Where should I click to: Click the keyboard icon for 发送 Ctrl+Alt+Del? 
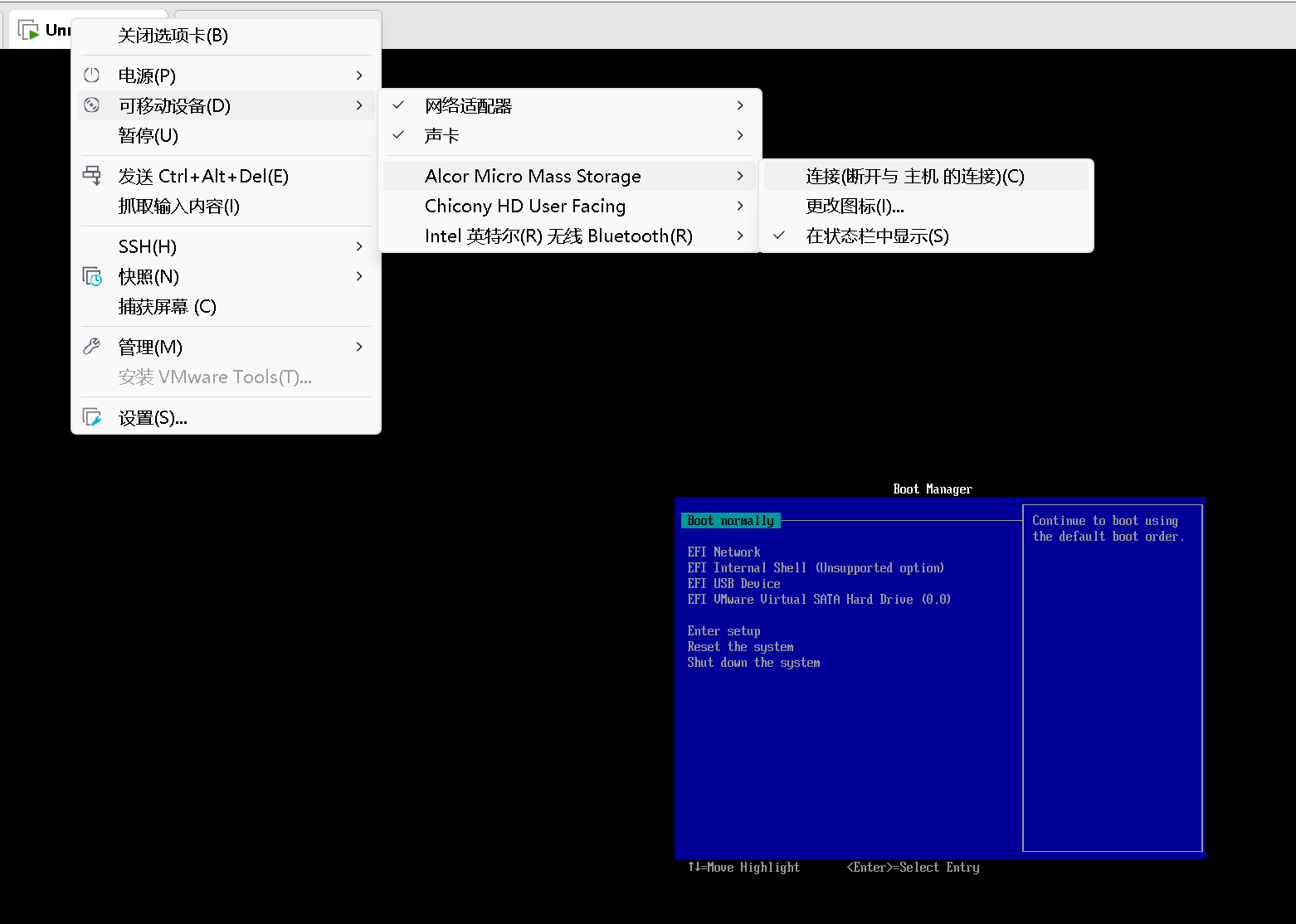pos(92,175)
